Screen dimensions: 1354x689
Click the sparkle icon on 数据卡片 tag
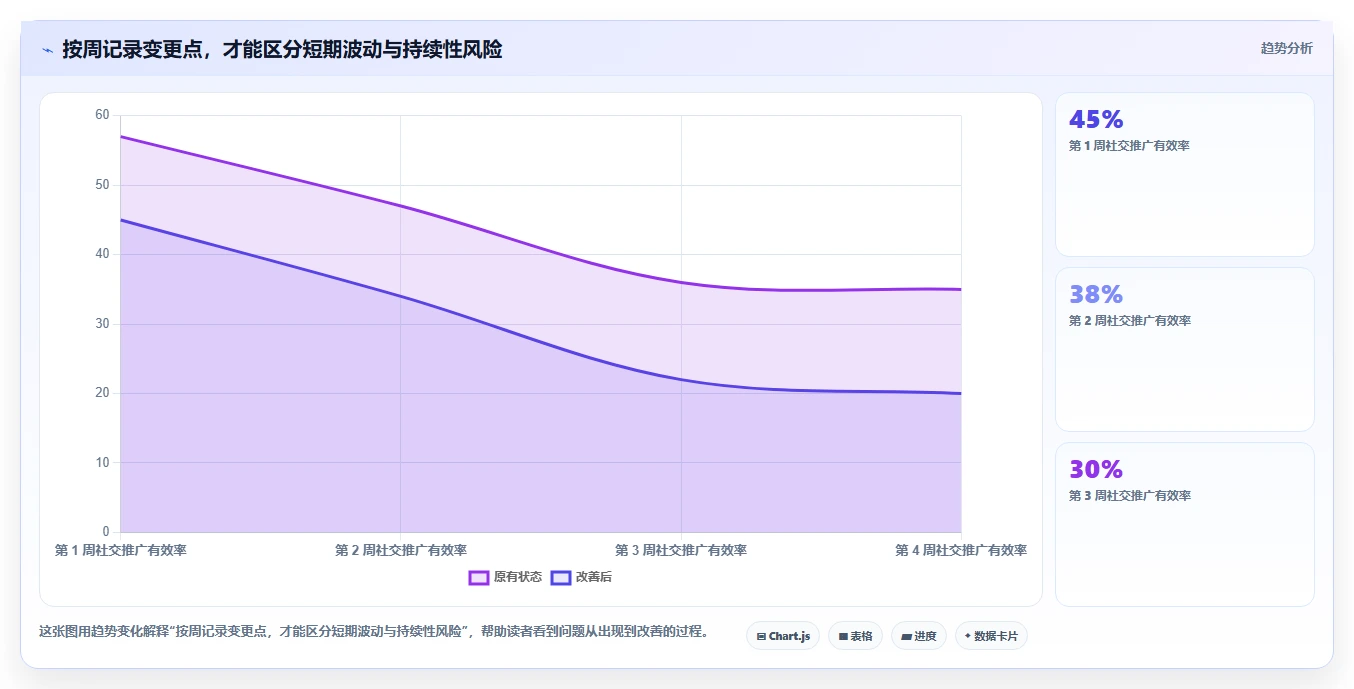[x=968, y=636]
